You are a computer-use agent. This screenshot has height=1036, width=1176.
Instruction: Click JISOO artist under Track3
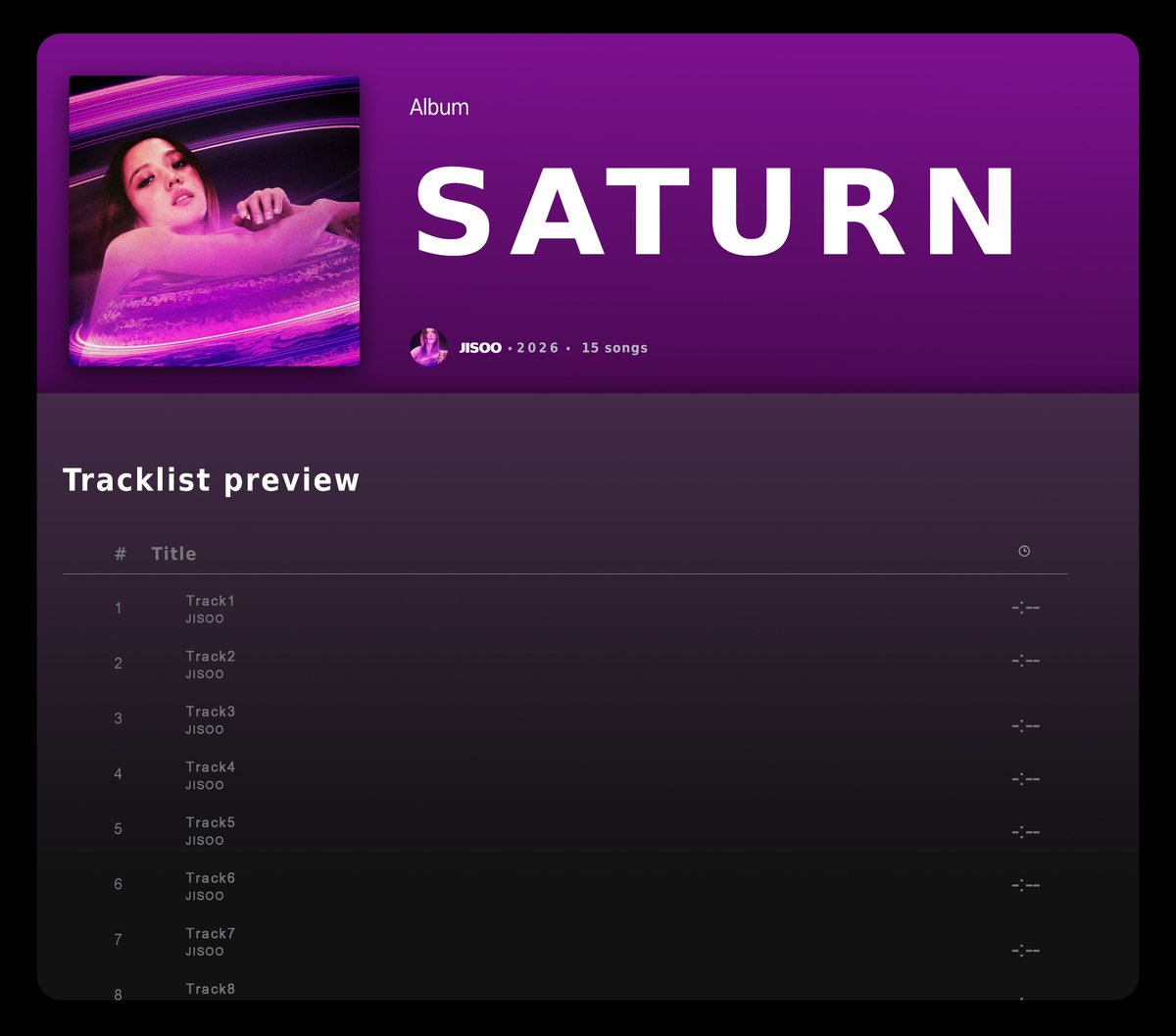[x=205, y=730]
